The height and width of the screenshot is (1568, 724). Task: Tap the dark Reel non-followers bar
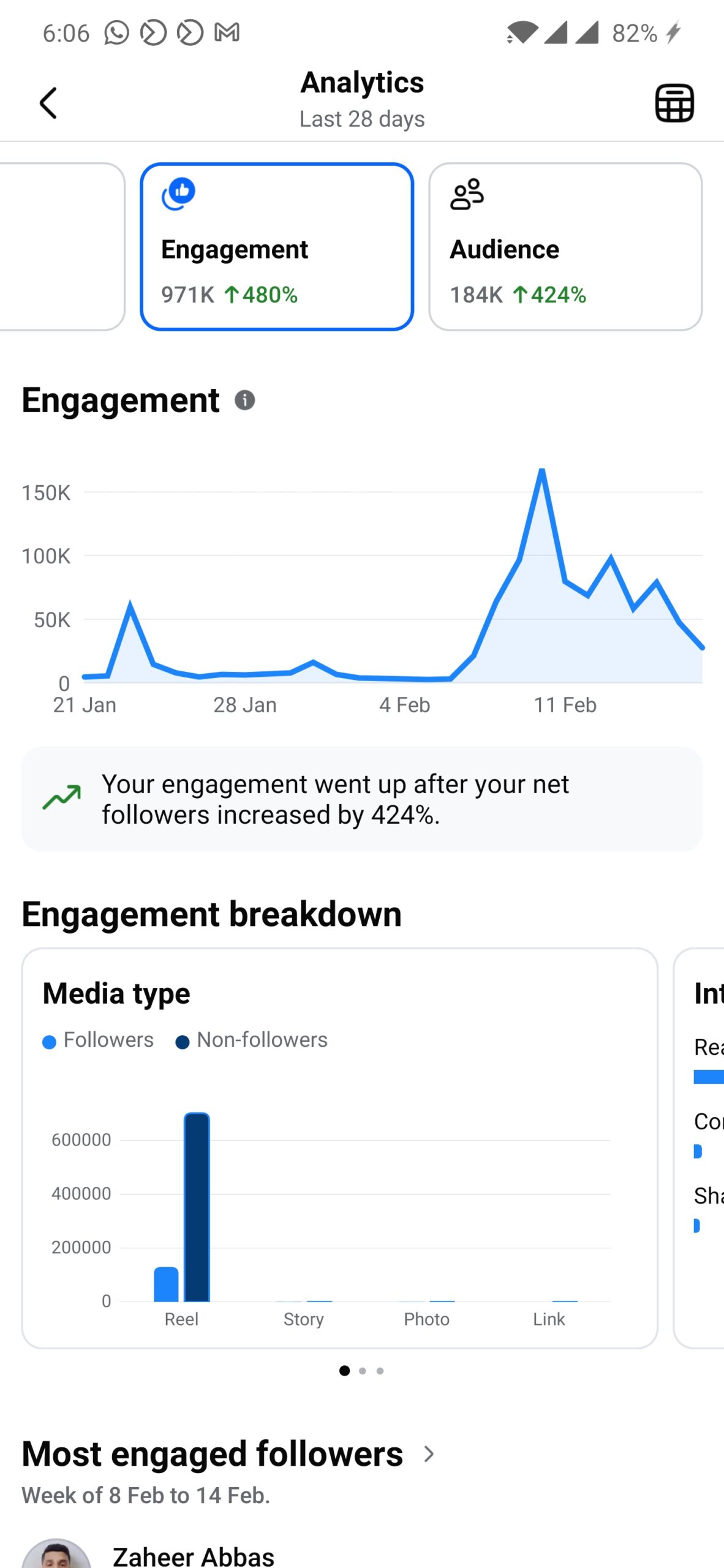(197, 1207)
